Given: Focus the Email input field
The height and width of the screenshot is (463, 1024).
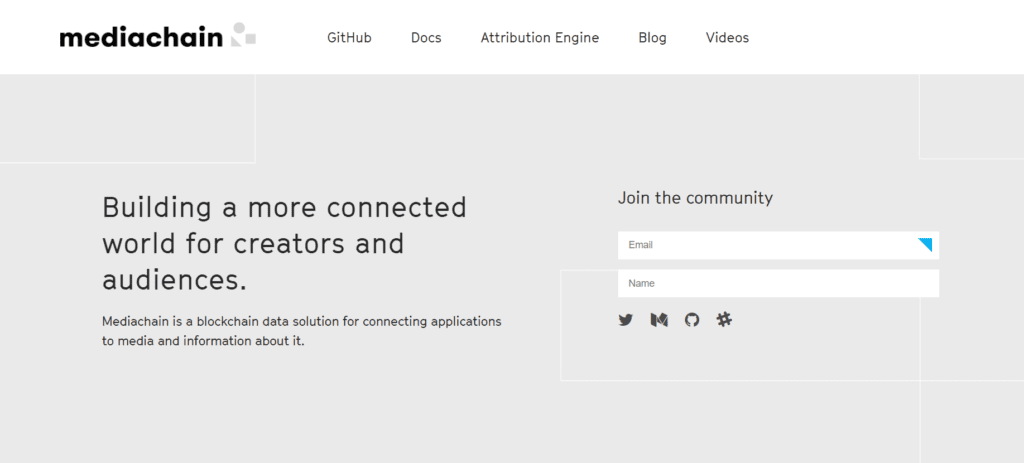Looking at the screenshot, I should pyautogui.click(x=778, y=245).
